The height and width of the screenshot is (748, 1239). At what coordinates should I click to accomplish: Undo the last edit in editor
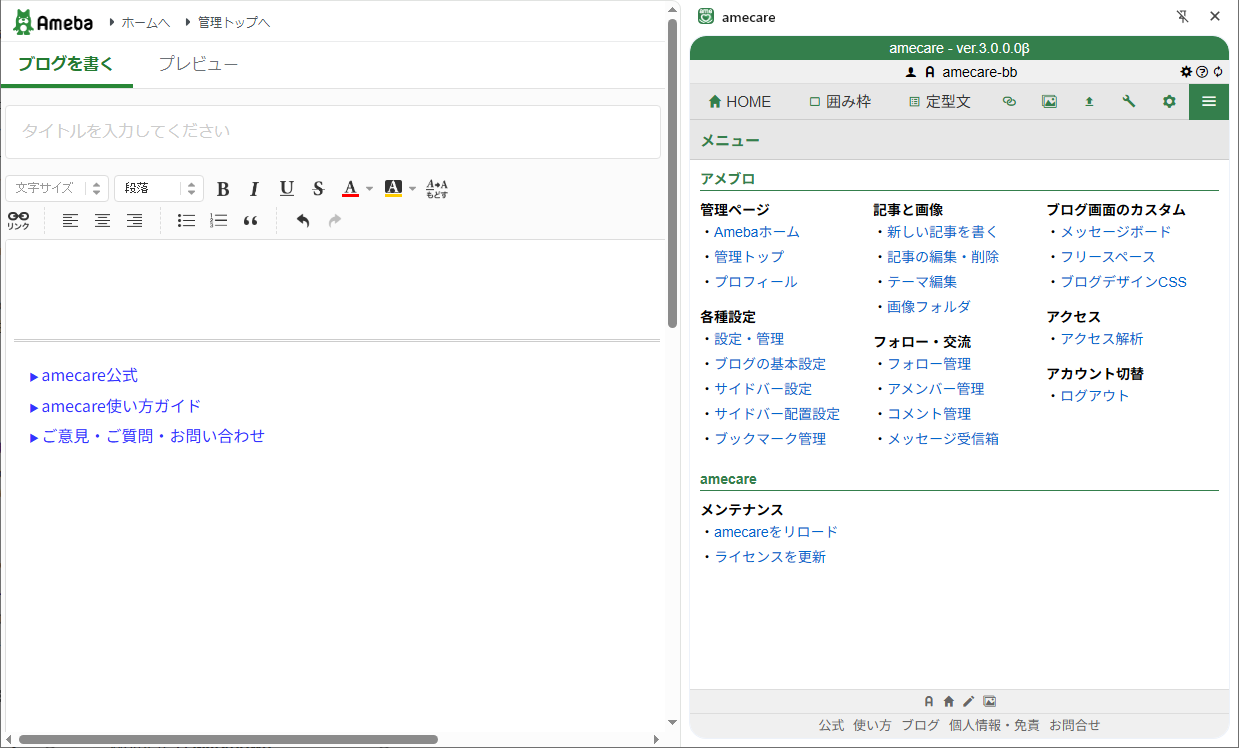(303, 221)
